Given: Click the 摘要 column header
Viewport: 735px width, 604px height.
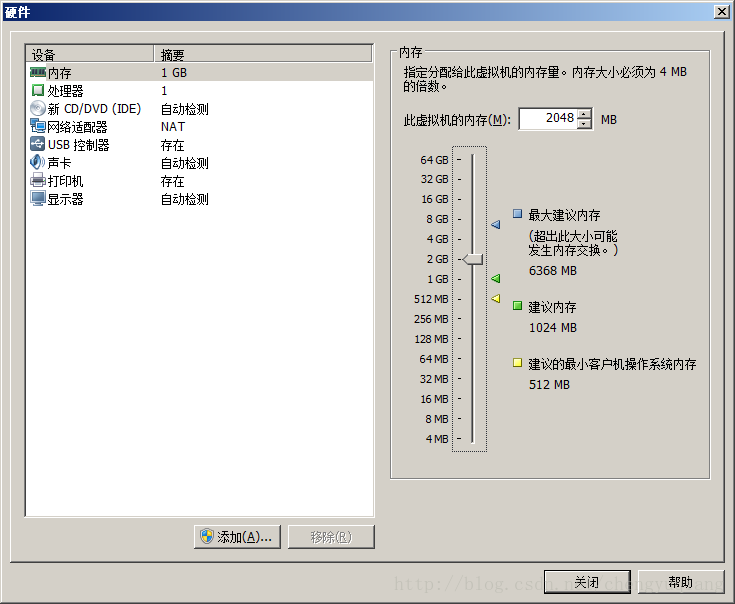Looking at the screenshot, I should [x=263, y=54].
